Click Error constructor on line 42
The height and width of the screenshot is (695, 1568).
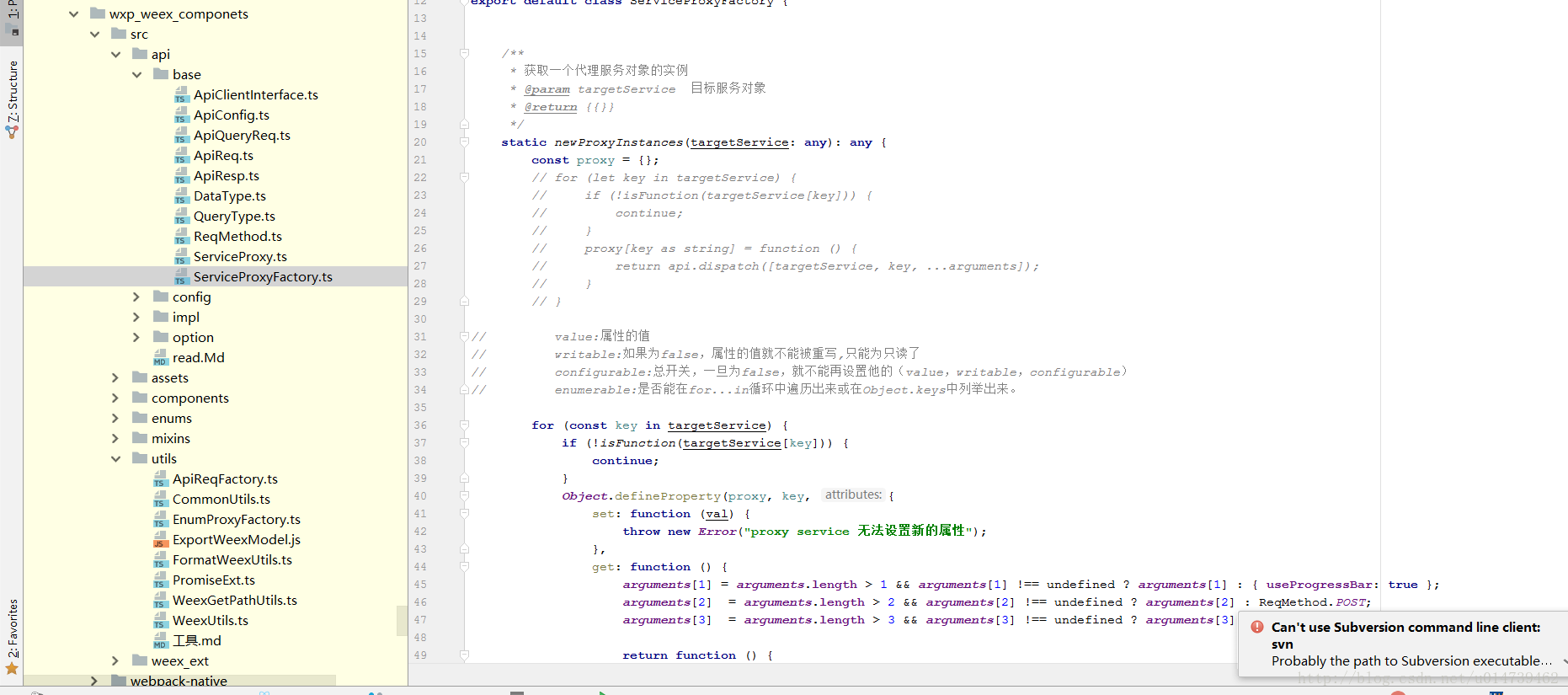(x=717, y=532)
